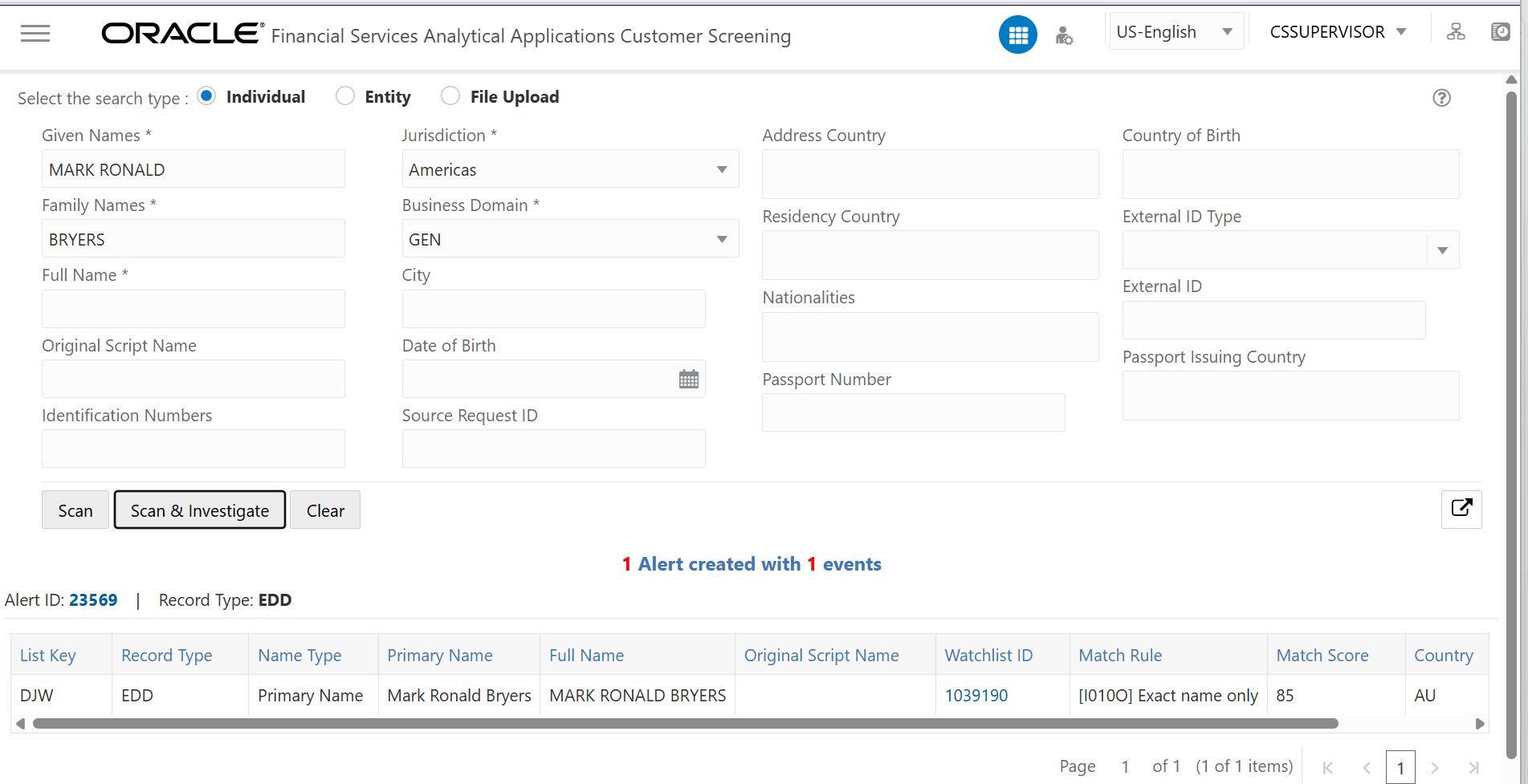Open the Jurisdiction dropdown showing Americas
The height and width of the screenshot is (784, 1528).
tap(570, 169)
